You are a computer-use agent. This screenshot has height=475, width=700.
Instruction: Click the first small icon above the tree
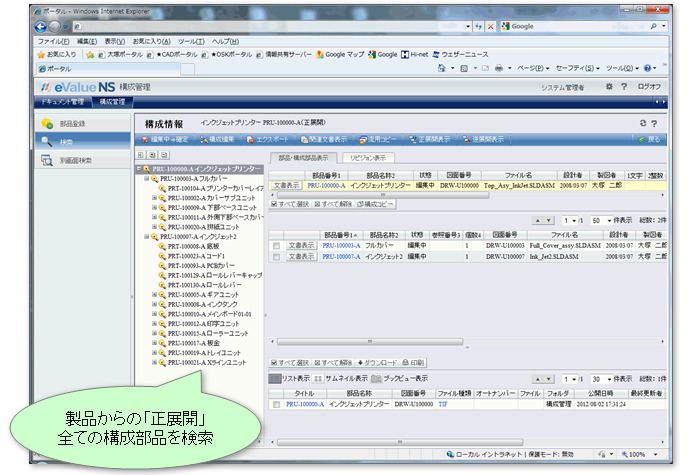pos(141,155)
